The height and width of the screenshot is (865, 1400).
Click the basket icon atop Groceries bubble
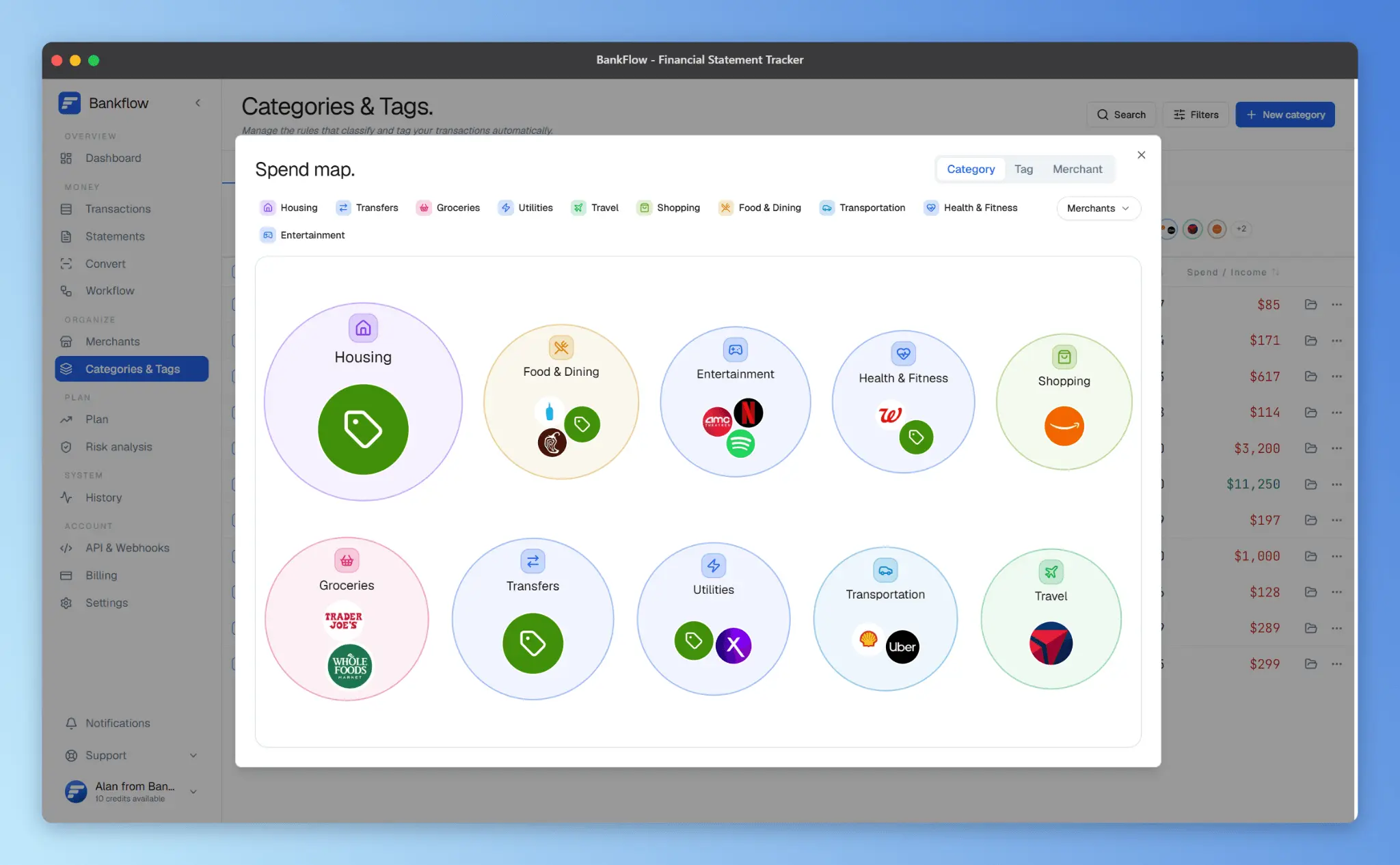pyautogui.click(x=347, y=560)
